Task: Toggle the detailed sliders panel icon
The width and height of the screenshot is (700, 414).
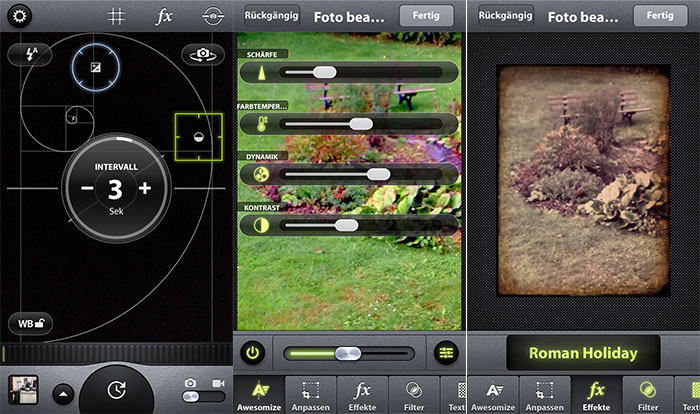Action: (x=446, y=353)
